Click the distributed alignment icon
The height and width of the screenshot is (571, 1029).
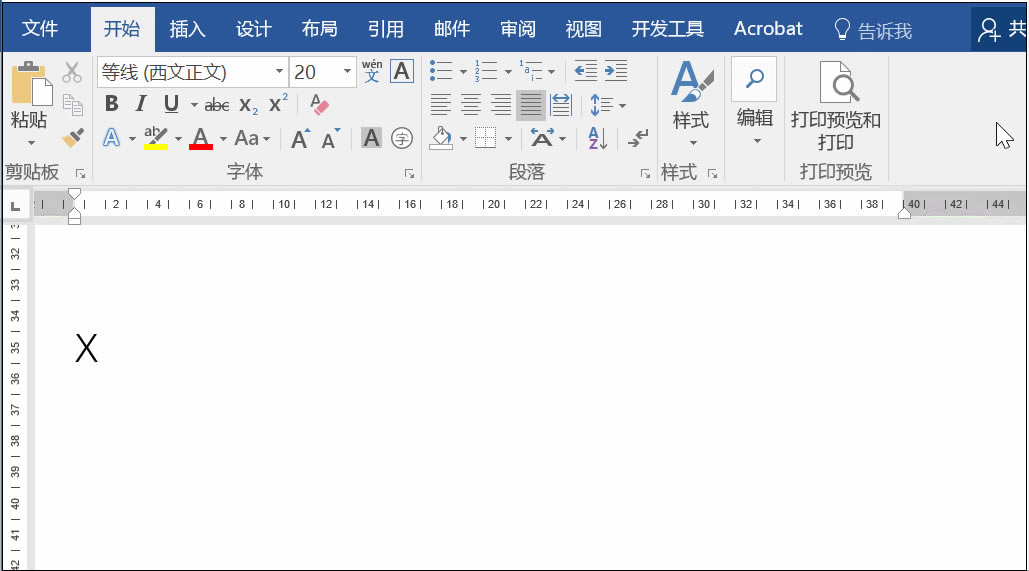tap(561, 104)
